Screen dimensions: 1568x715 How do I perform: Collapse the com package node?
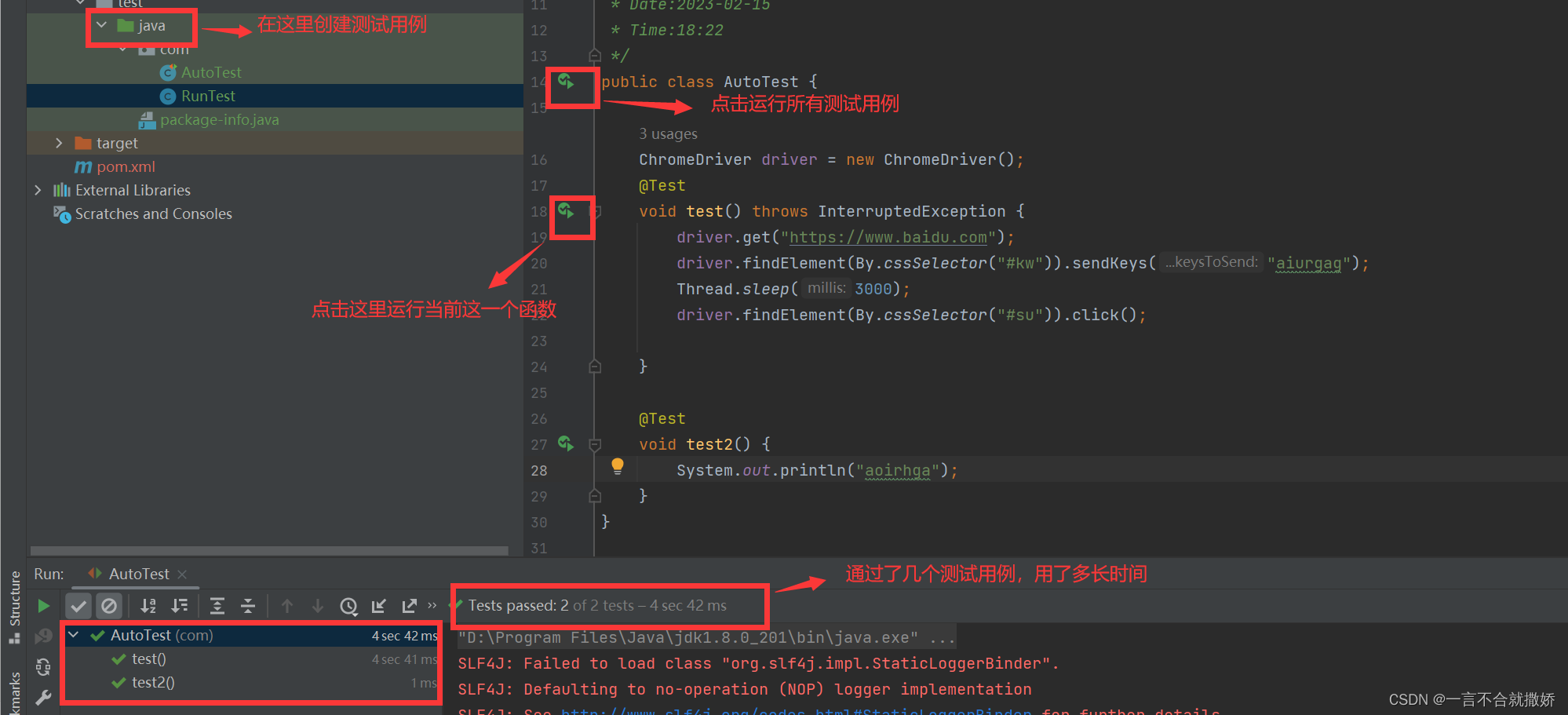(x=122, y=49)
